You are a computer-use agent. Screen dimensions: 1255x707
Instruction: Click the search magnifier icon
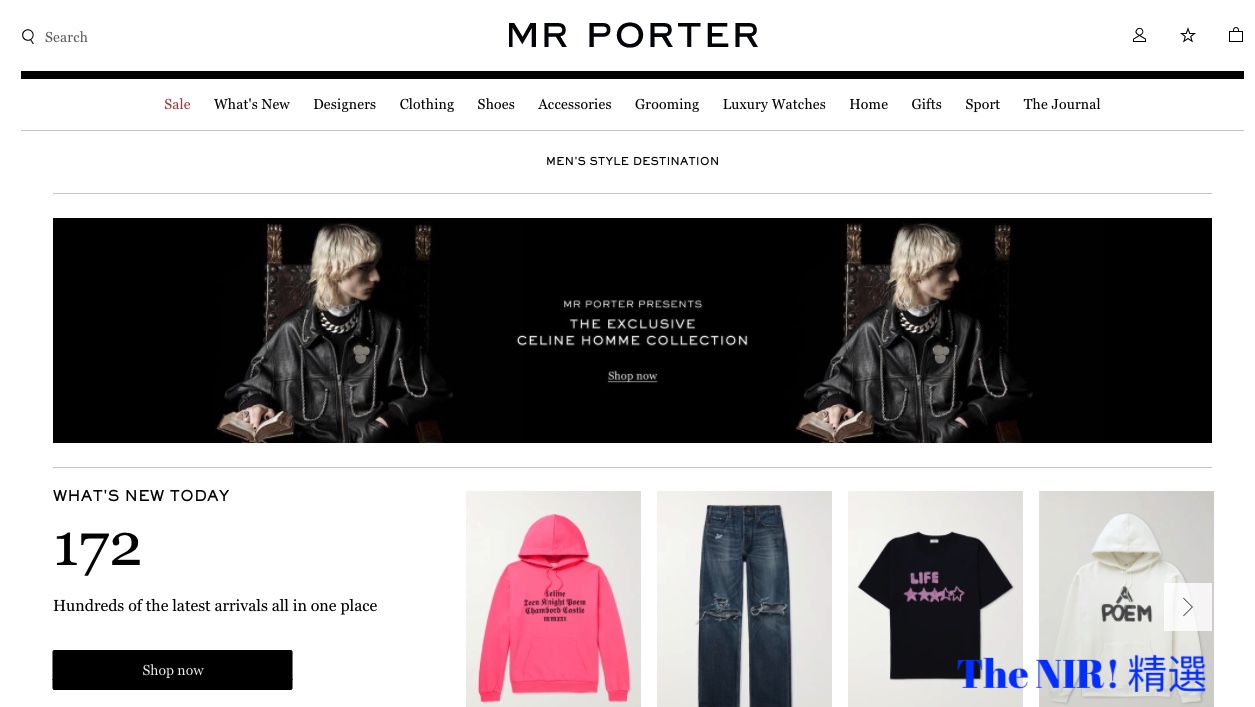click(x=28, y=37)
